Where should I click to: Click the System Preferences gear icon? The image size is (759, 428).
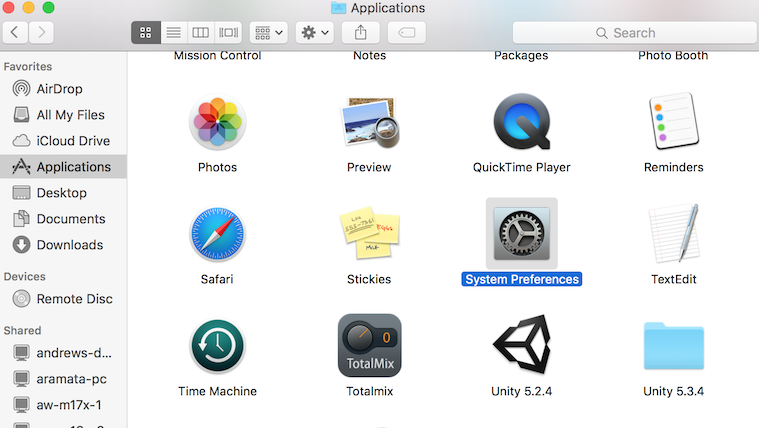[522, 233]
